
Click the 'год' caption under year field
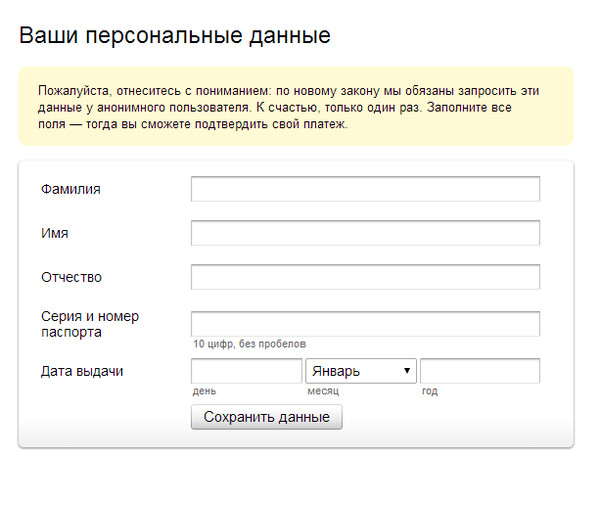pos(430,391)
